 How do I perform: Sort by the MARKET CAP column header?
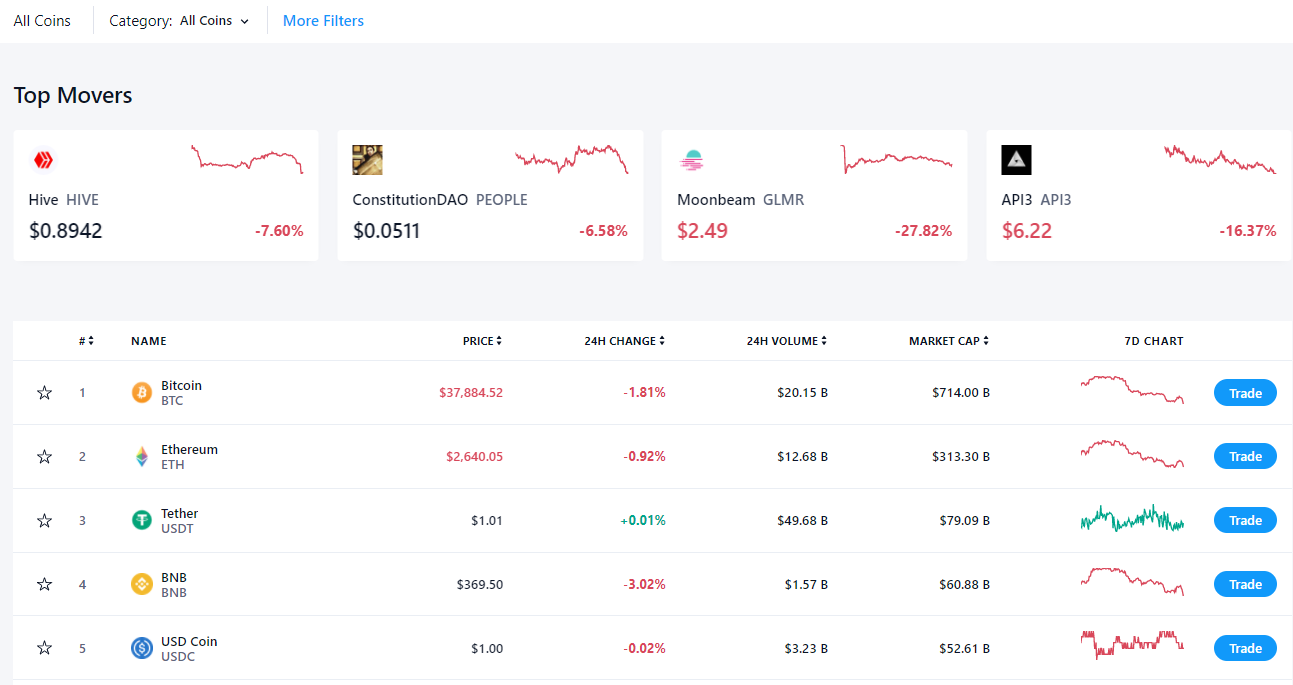(949, 341)
